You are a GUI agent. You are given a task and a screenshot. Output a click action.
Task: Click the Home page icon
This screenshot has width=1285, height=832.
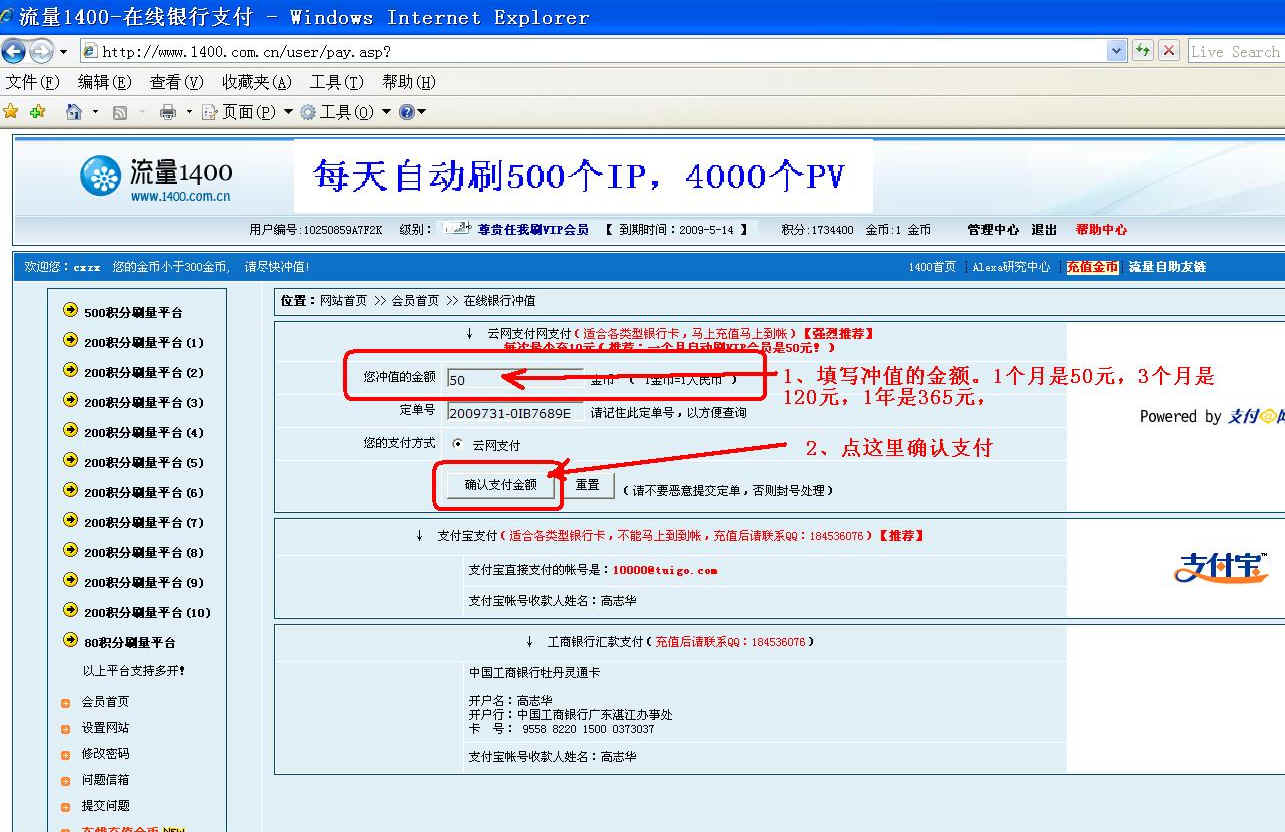pyautogui.click(x=73, y=112)
